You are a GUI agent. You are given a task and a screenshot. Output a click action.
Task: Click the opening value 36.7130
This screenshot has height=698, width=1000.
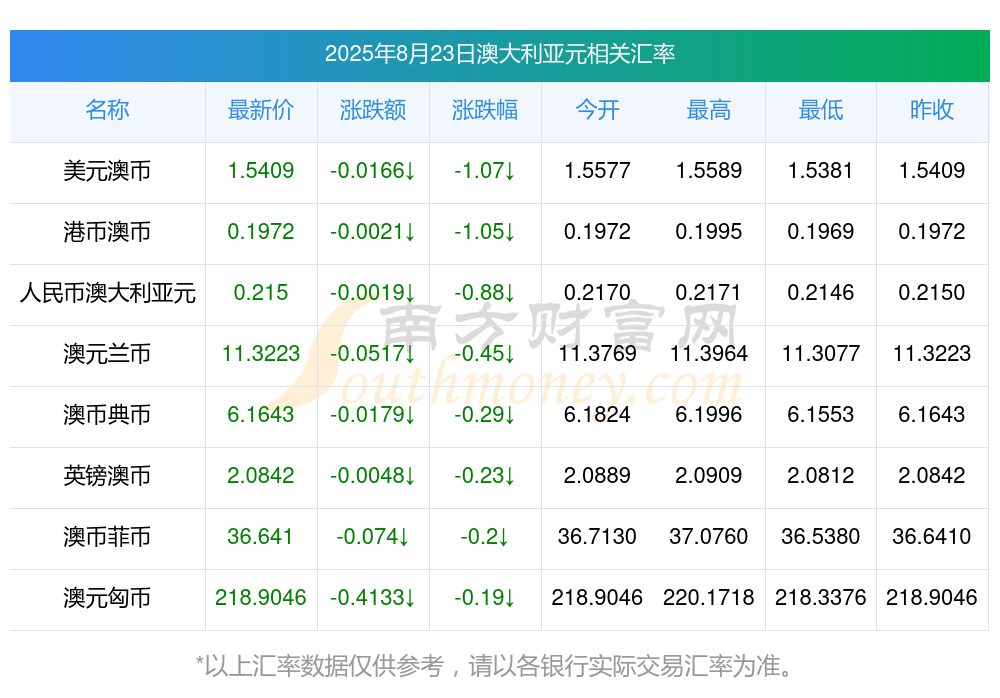pos(597,537)
